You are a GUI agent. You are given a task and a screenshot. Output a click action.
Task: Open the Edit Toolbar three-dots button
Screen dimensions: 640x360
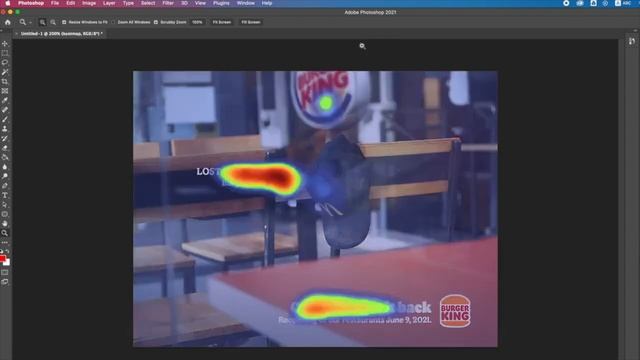5,242
